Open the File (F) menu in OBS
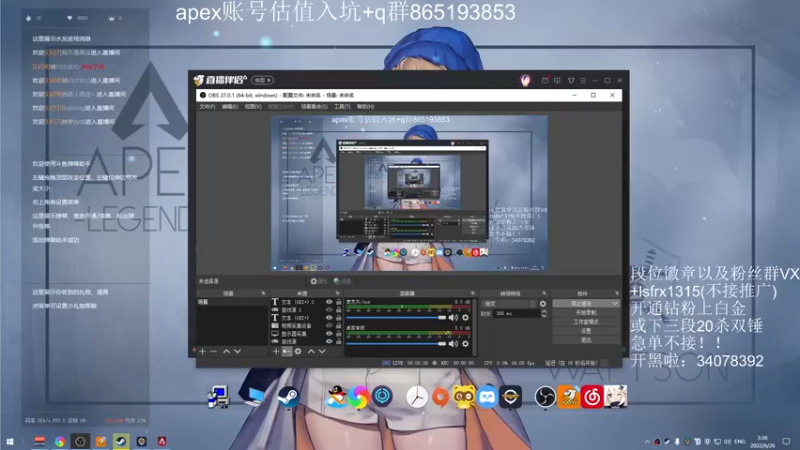The image size is (800, 450). click(207, 107)
